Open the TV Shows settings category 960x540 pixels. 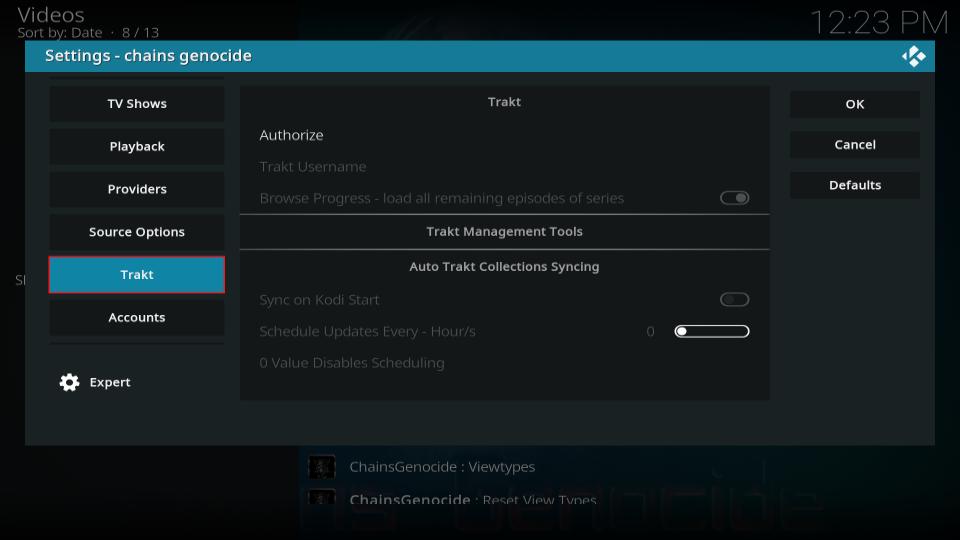click(137, 103)
